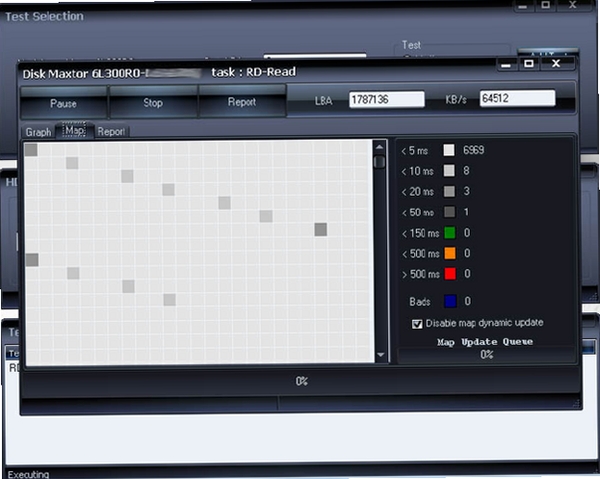Click the 'Disk Maxtor 6L300R0' title text
600x479 pixels.
click(x=82, y=74)
